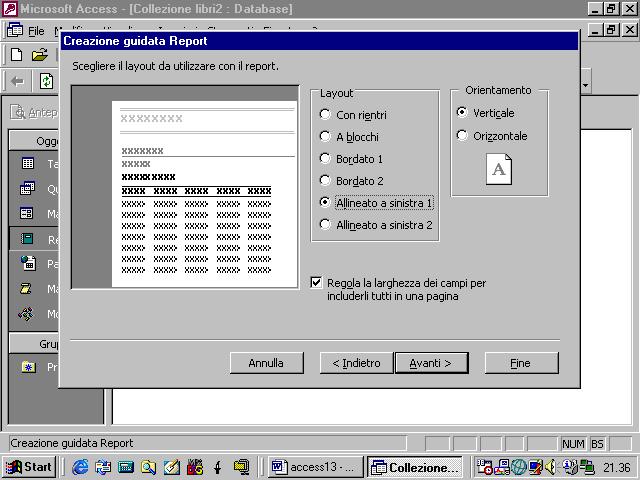Restore the inner database window
640x480 pixels.
point(611,30)
